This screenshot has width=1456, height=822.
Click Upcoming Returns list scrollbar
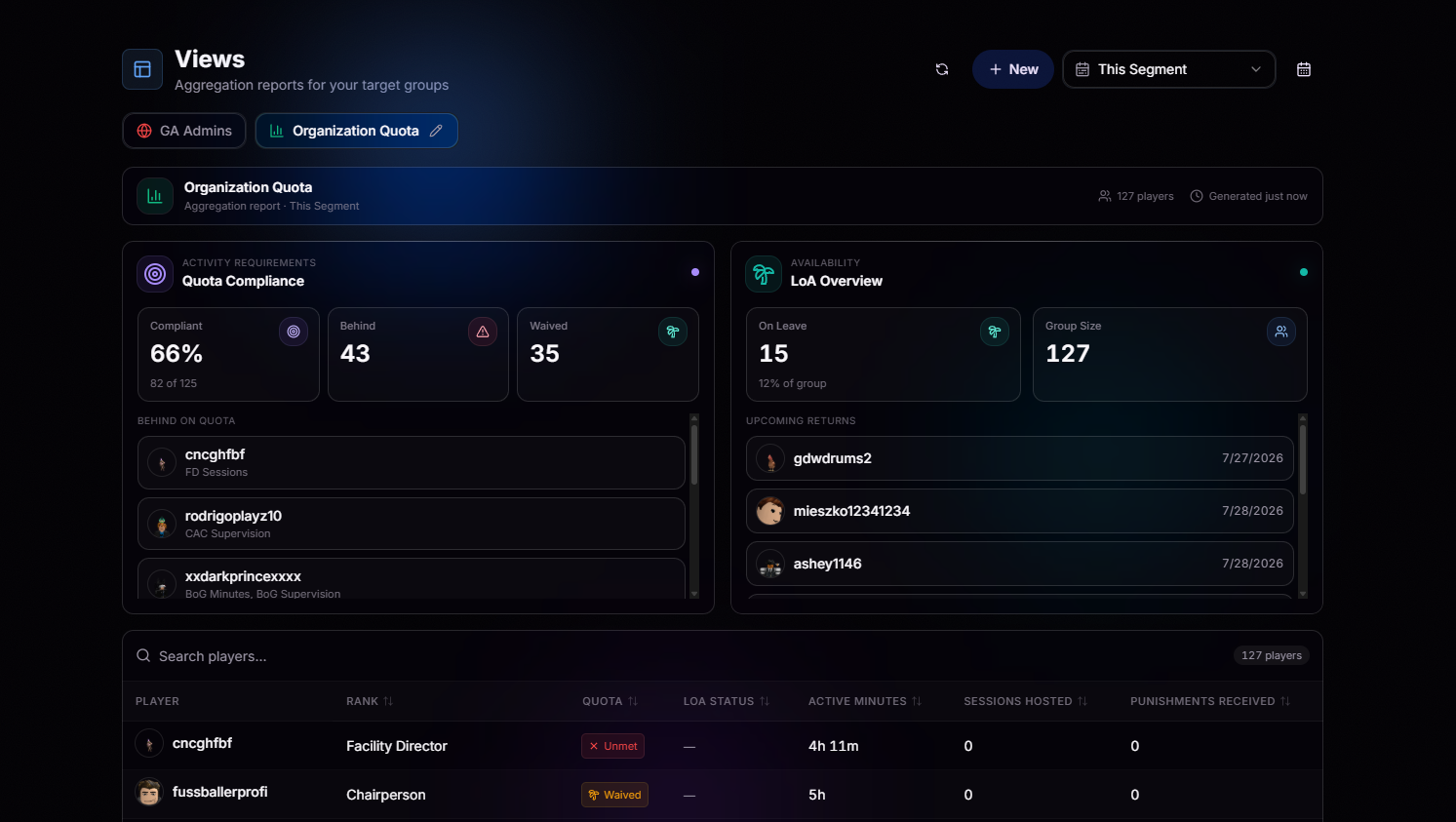coord(1303,459)
